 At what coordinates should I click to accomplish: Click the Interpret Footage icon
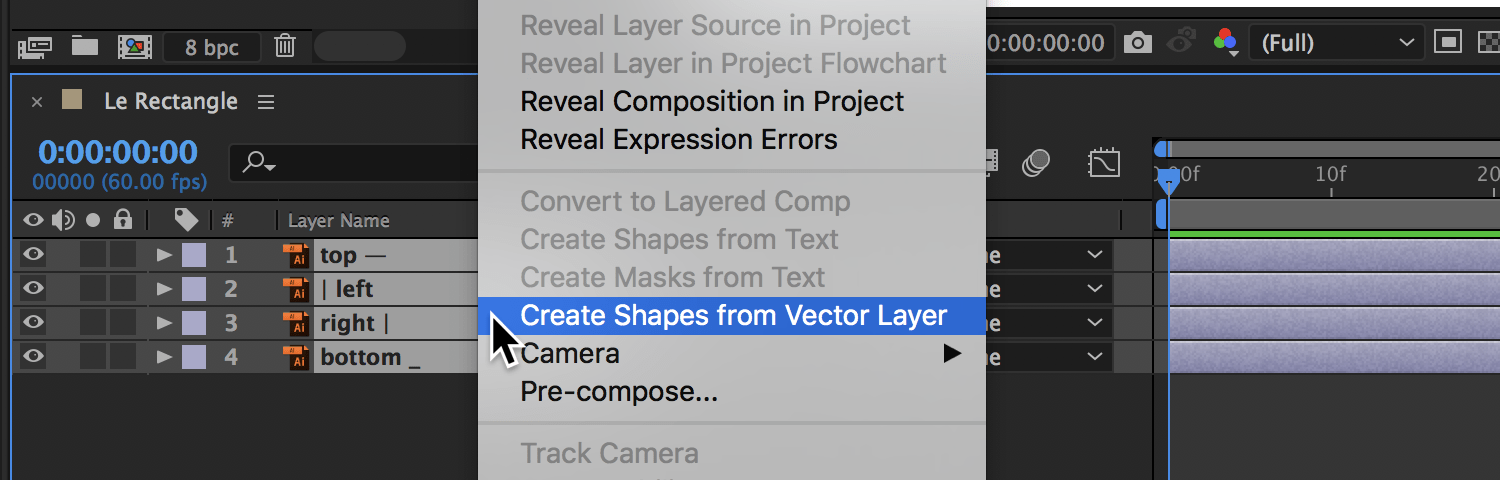click(x=35, y=45)
